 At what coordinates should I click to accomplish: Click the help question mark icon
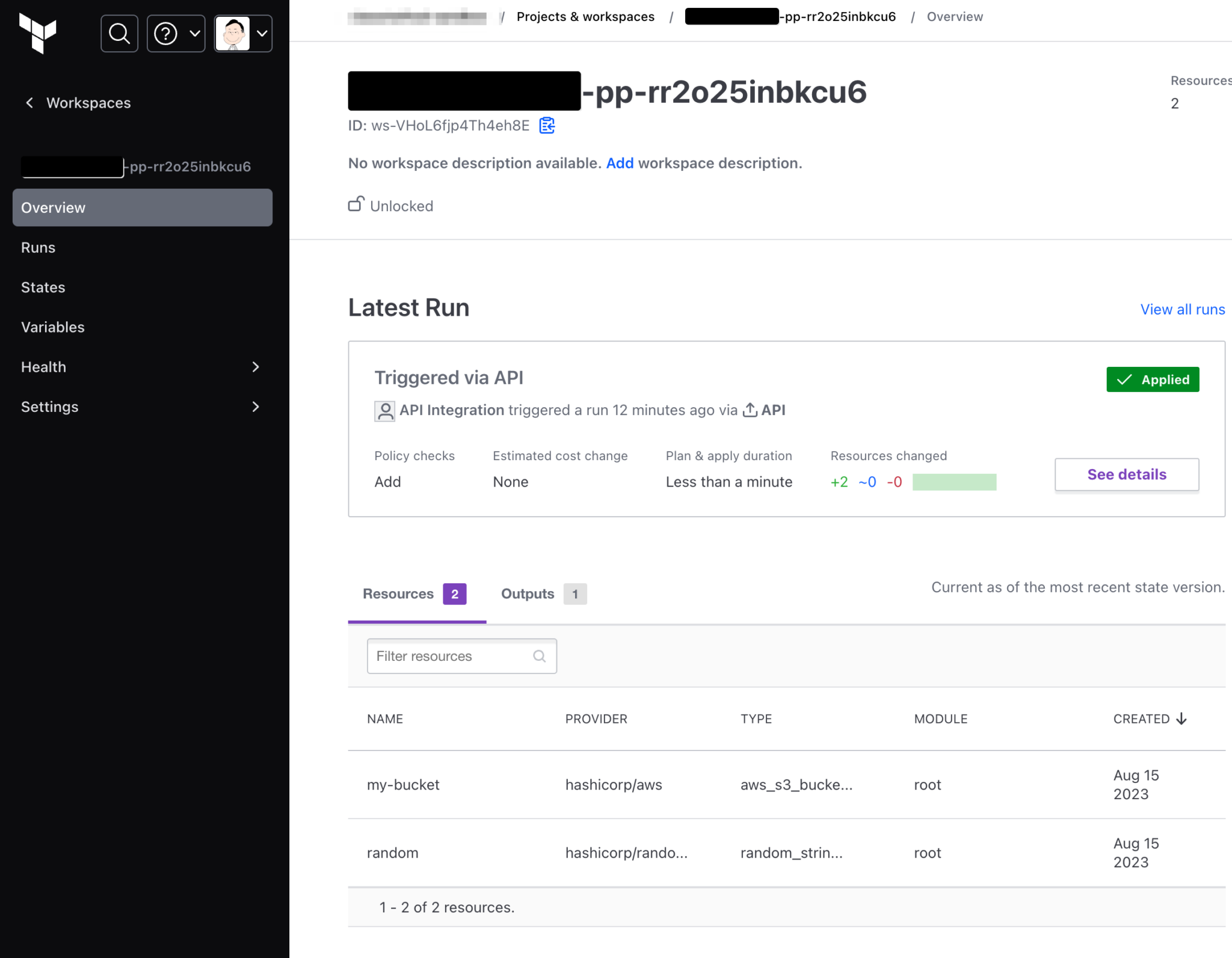166,34
